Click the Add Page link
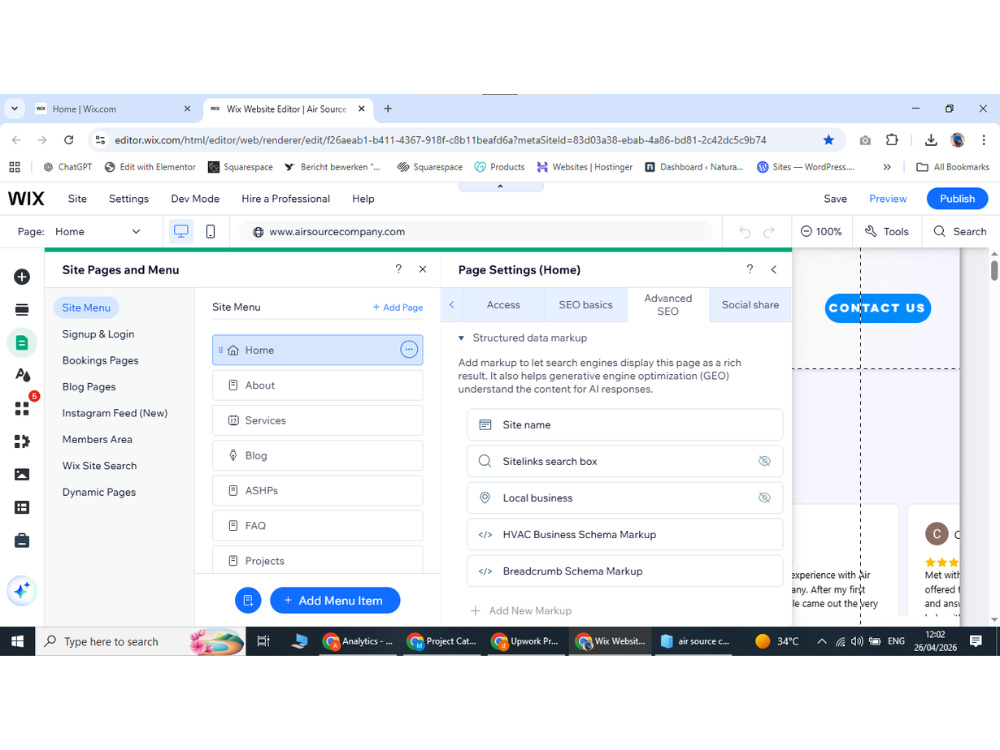Viewport: 1000px width, 750px height. [x=398, y=307]
